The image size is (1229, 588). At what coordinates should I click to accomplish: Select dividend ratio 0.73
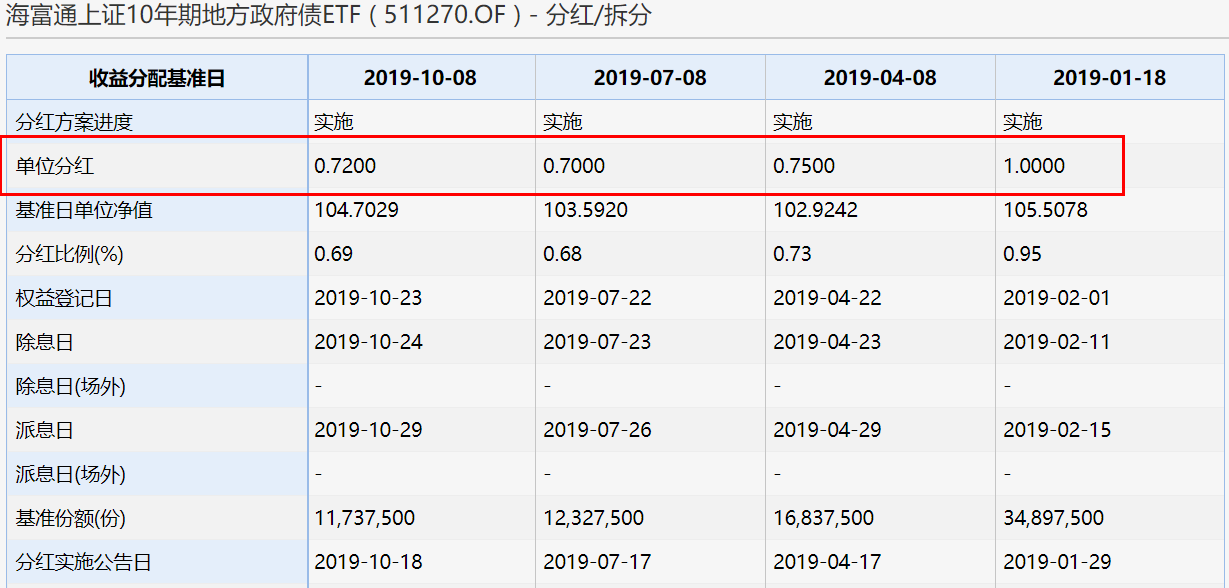pyautogui.click(x=792, y=254)
